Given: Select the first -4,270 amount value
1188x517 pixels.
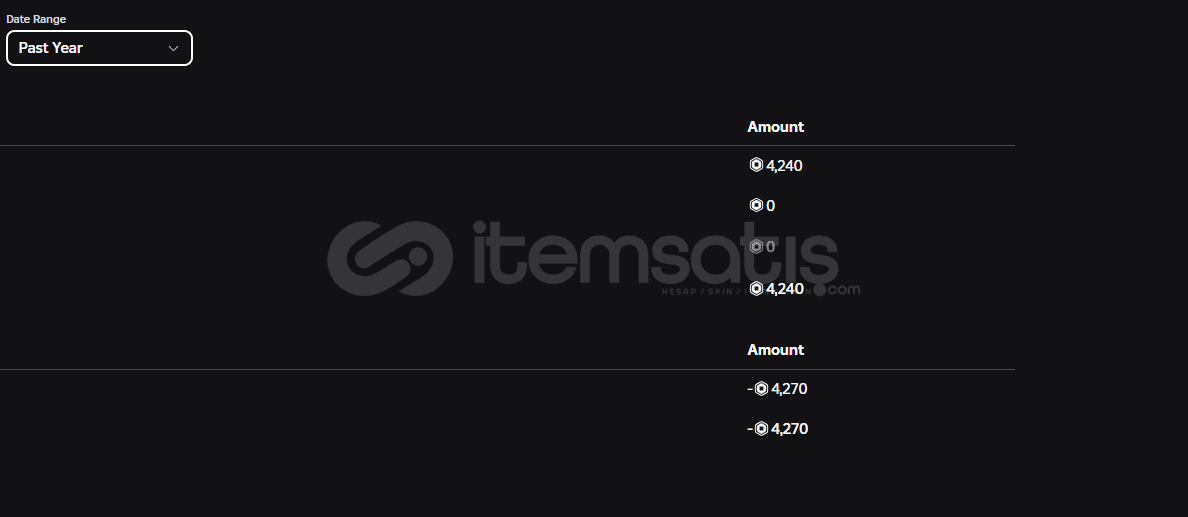Looking at the screenshot, I should click(x=789, y=389).
